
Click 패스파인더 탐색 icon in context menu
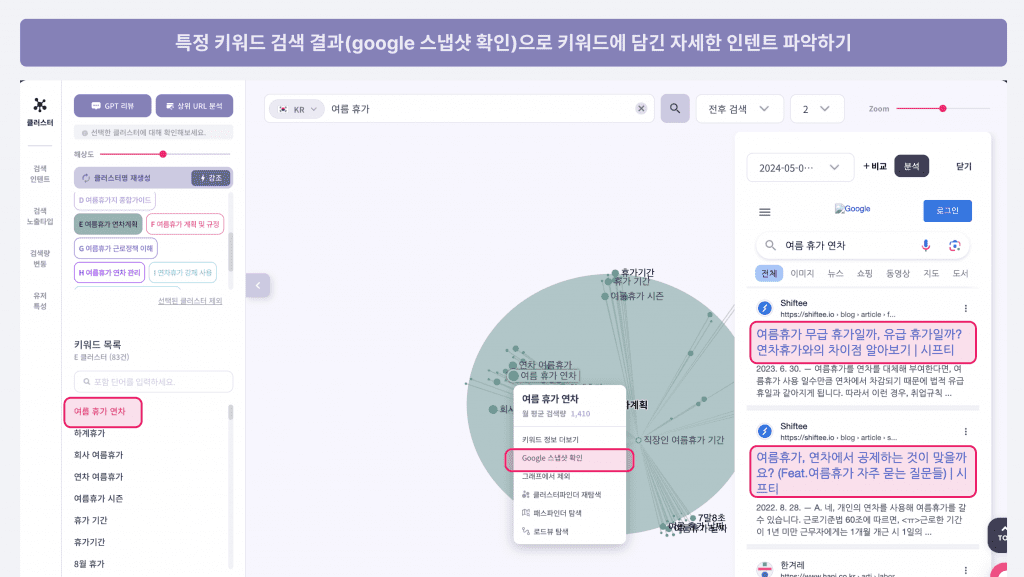coord(526,513)
